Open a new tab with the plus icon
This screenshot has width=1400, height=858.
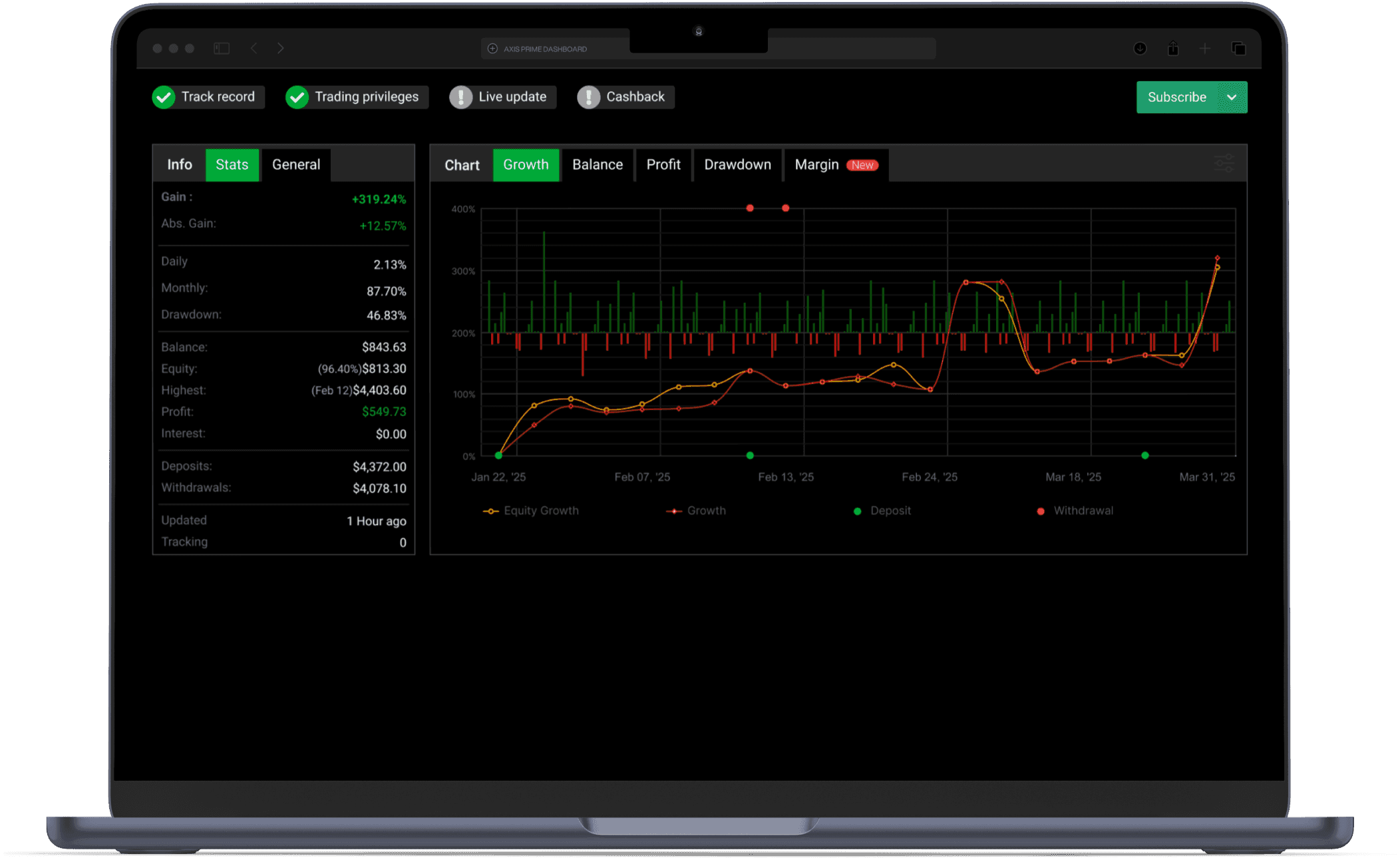coord(1205,49)
